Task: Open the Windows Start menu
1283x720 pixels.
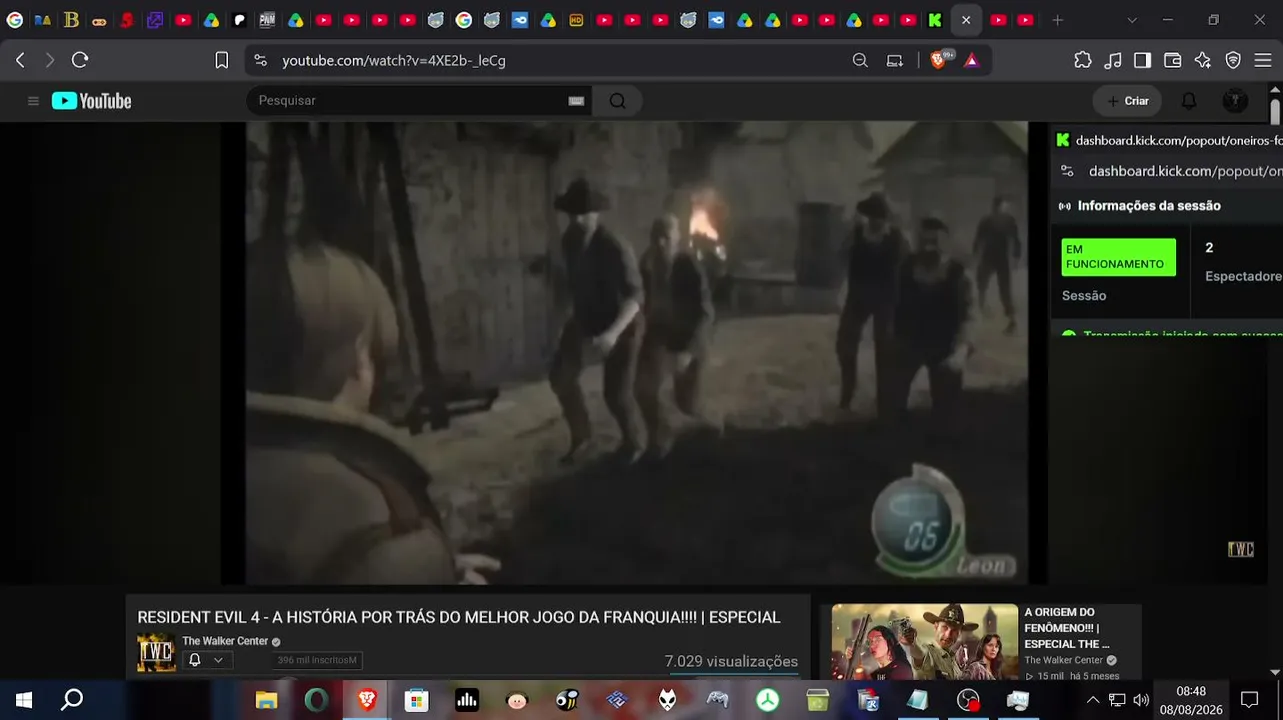Action: click(x=24, y=700)
